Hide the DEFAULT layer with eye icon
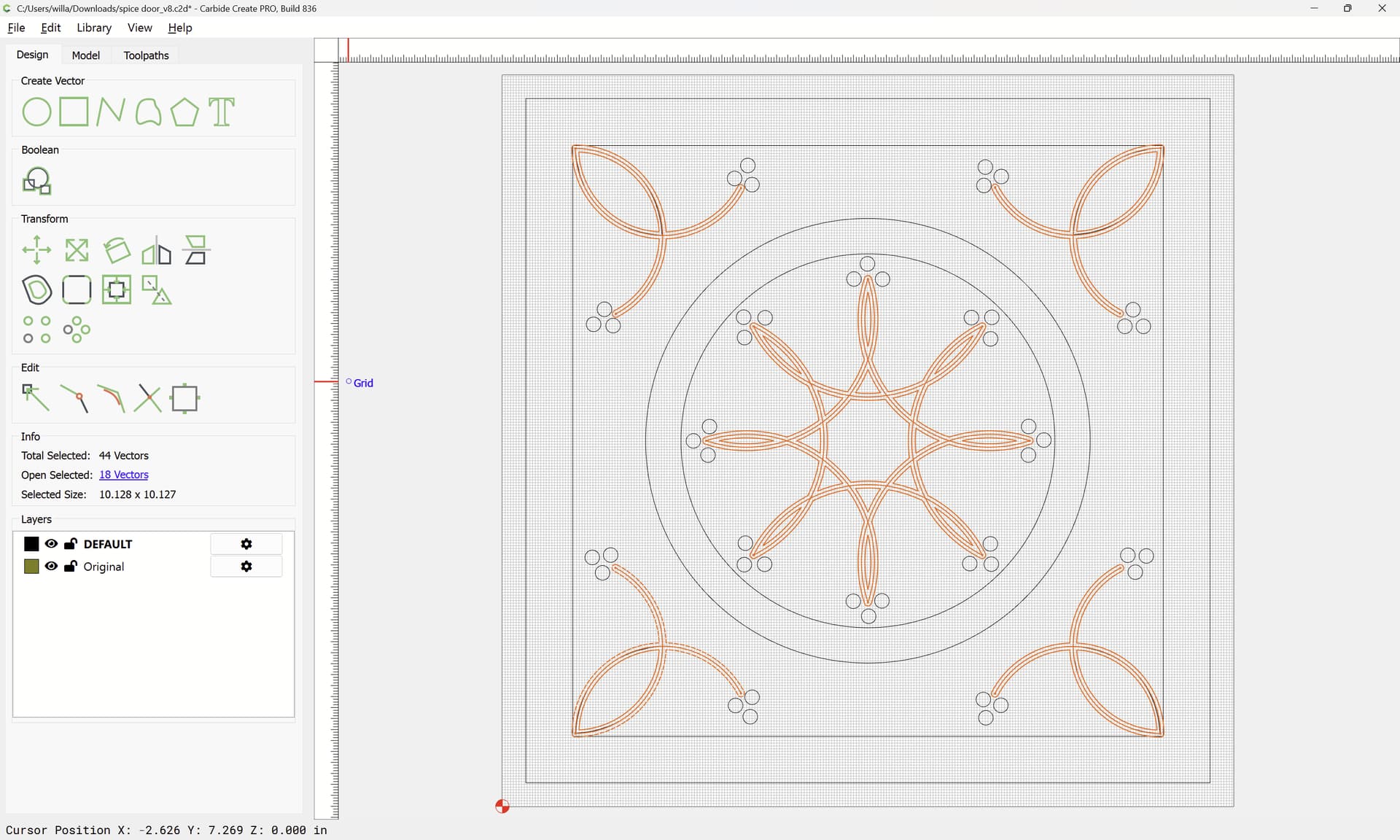The height and width of the screenshot is (840, 1400). coord(51,544)
